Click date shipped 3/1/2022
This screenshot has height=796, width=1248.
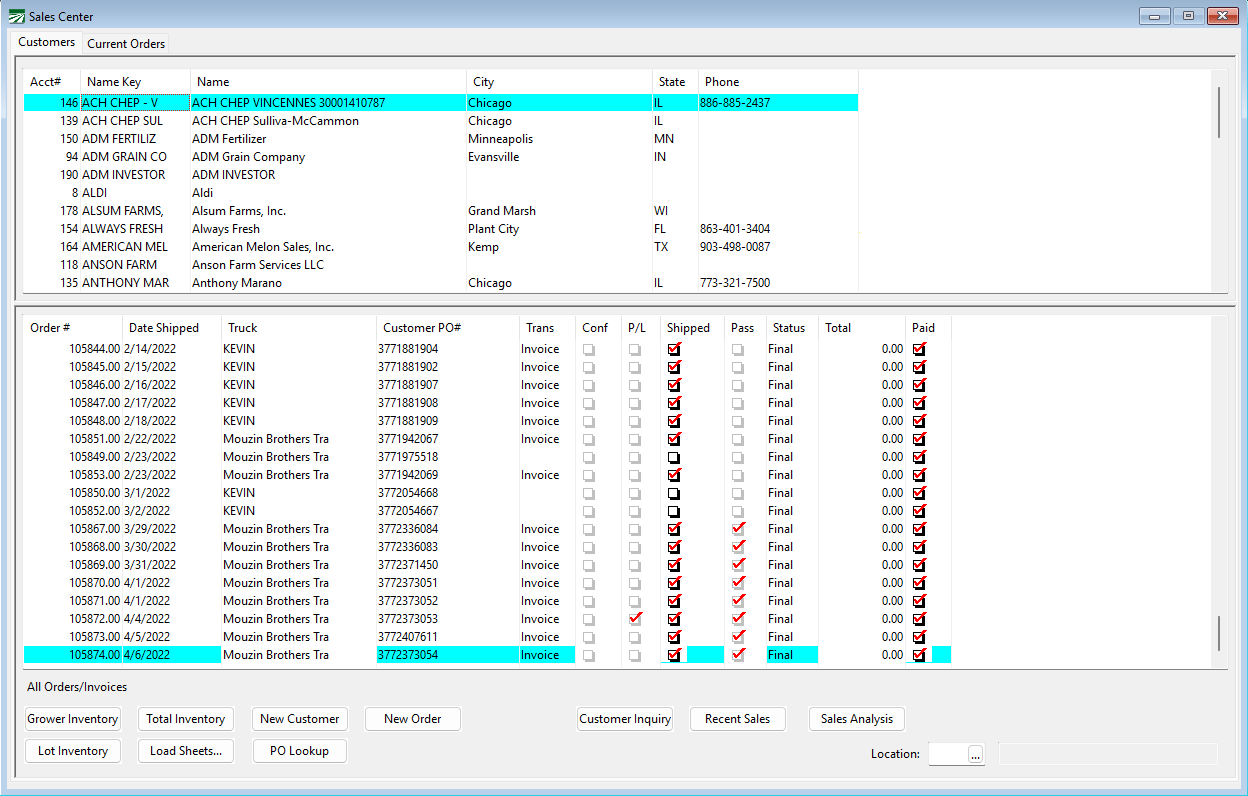(x=147, y=493)
